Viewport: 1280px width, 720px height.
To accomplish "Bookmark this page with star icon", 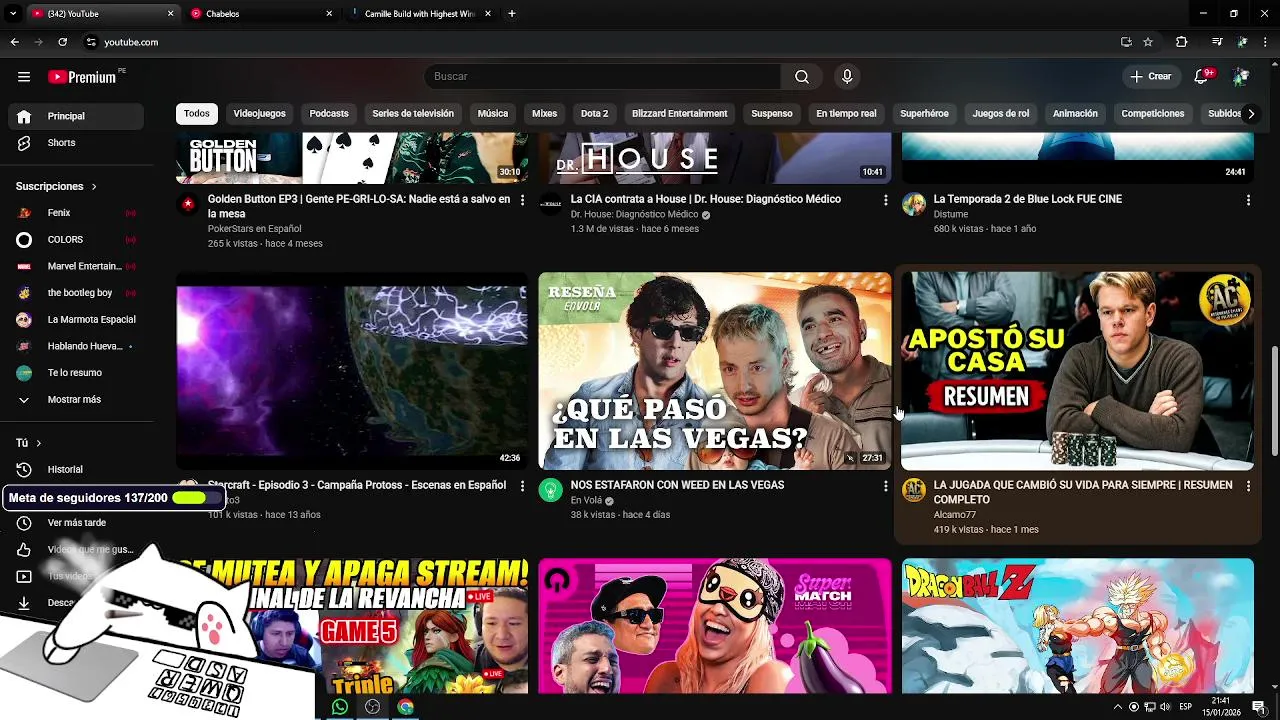I will click(x=1148, y=42).
